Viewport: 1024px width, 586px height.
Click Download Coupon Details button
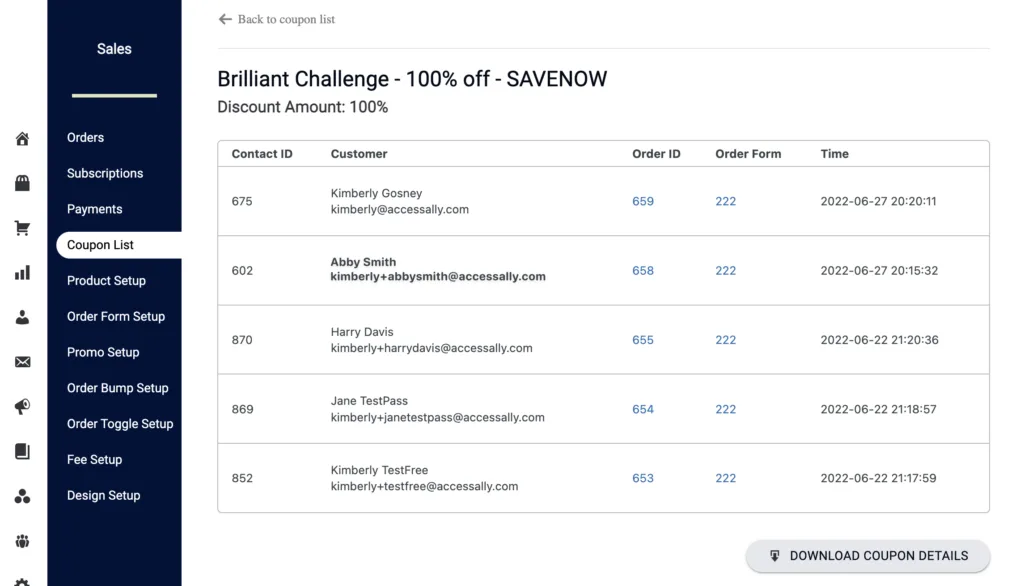coord(868,556)
